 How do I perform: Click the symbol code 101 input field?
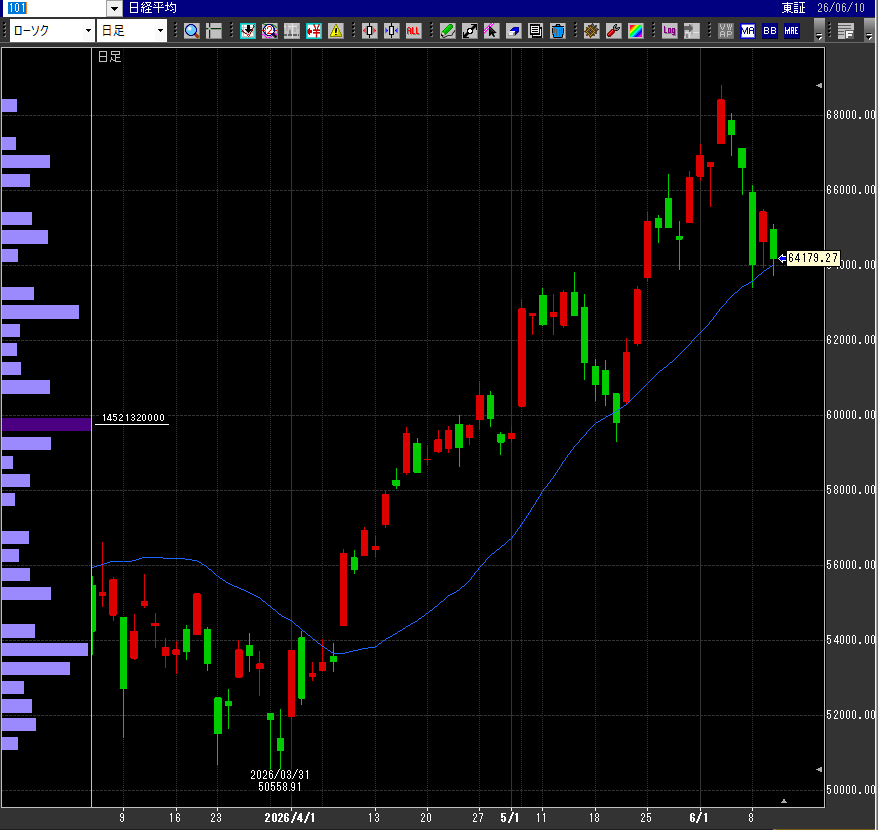coord(54,8)
